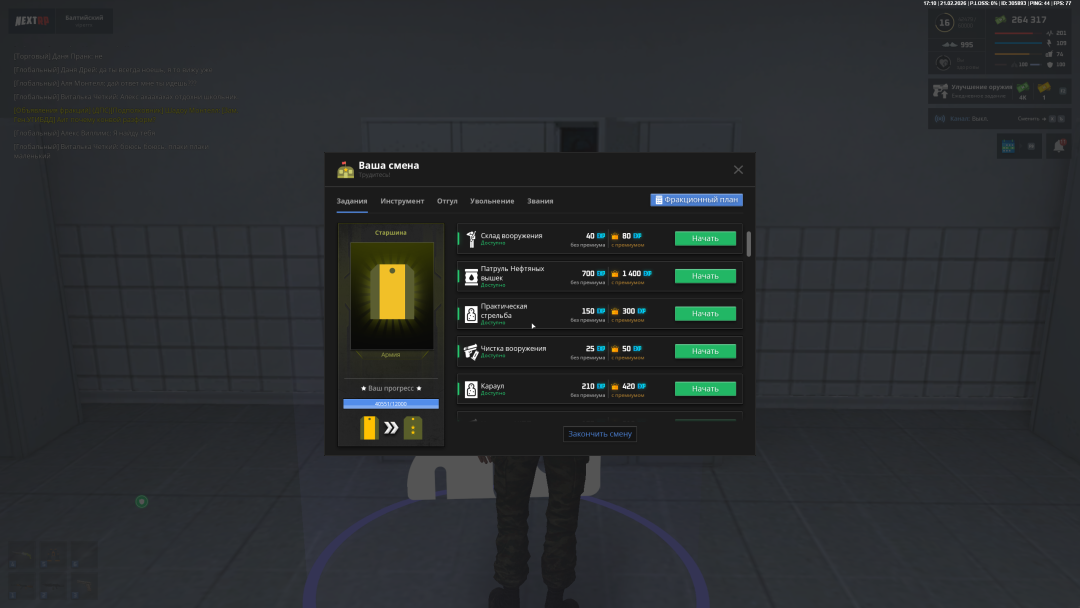
Task: Open the Фракционный план button
Action: point(696,200)
